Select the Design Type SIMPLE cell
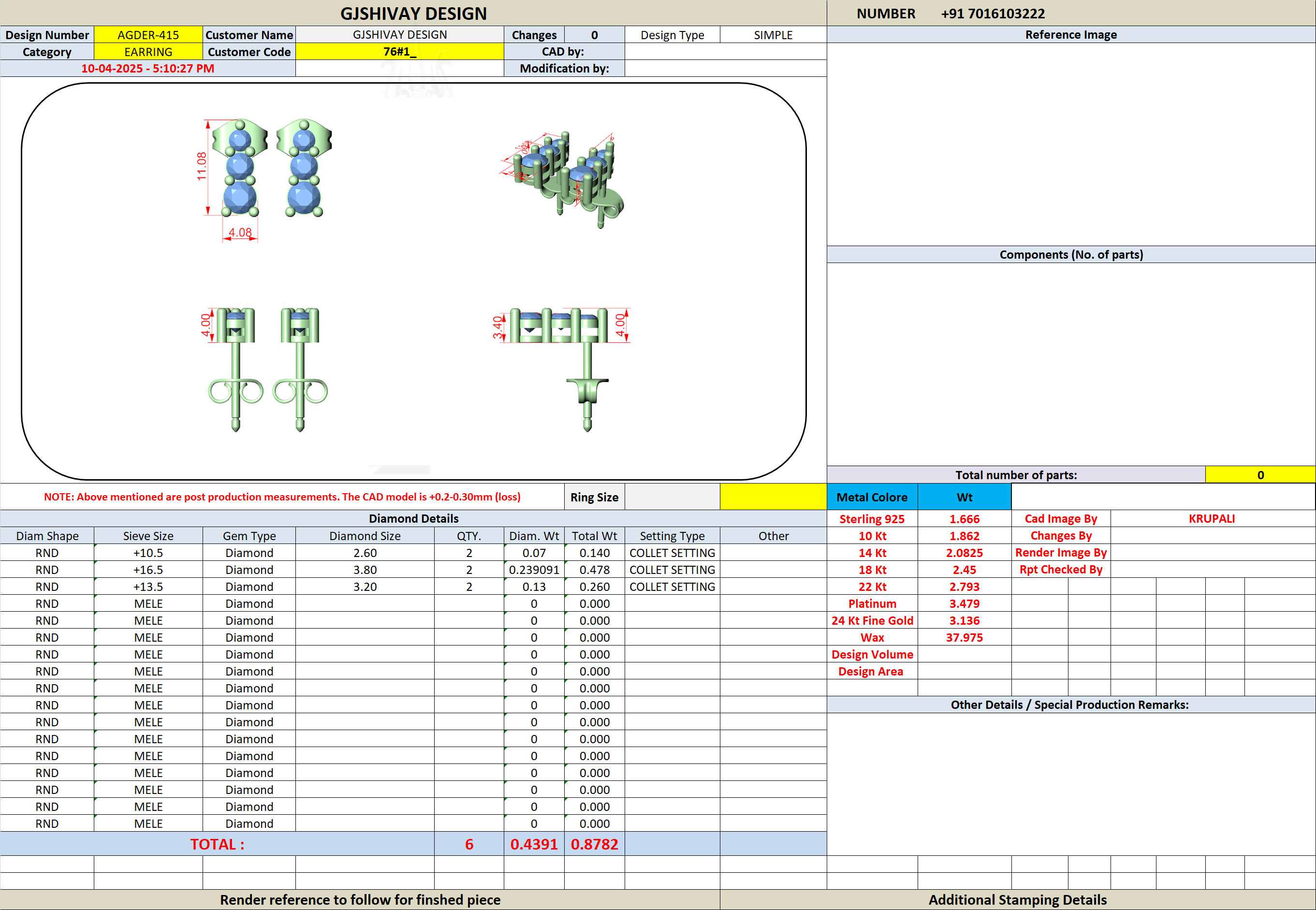 coord(774,35)
